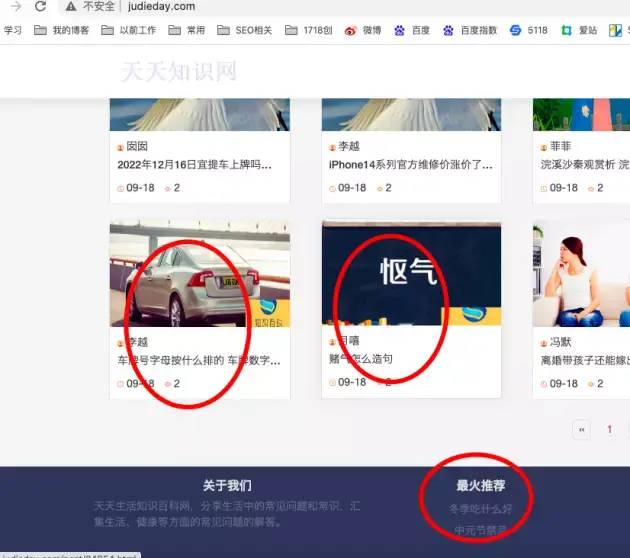Viewport: 630px width, 558px height.
Task: Click the 关于我们 footer heading
Action: tap(227, 485)
